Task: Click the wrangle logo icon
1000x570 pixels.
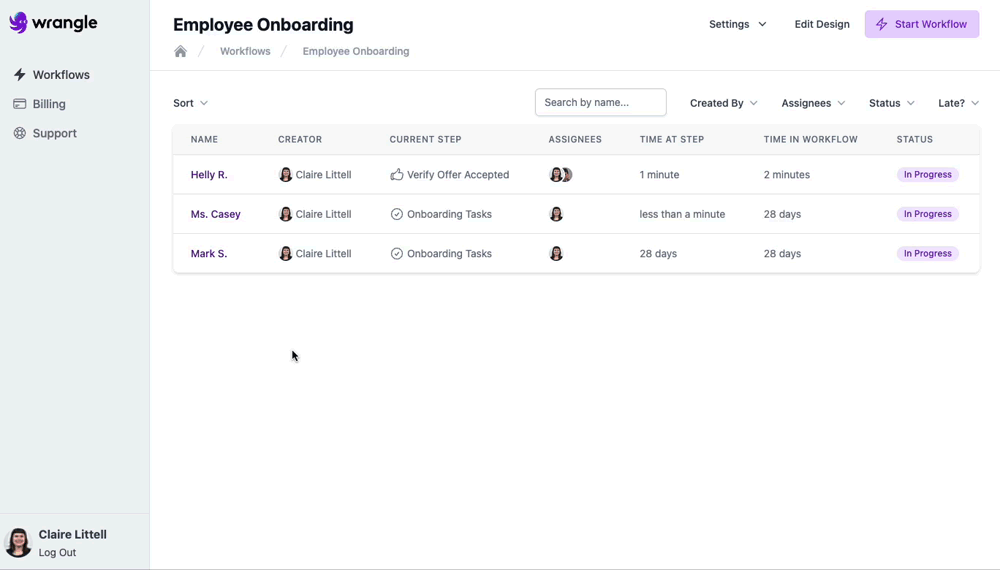Action: (x=18, y=23)
